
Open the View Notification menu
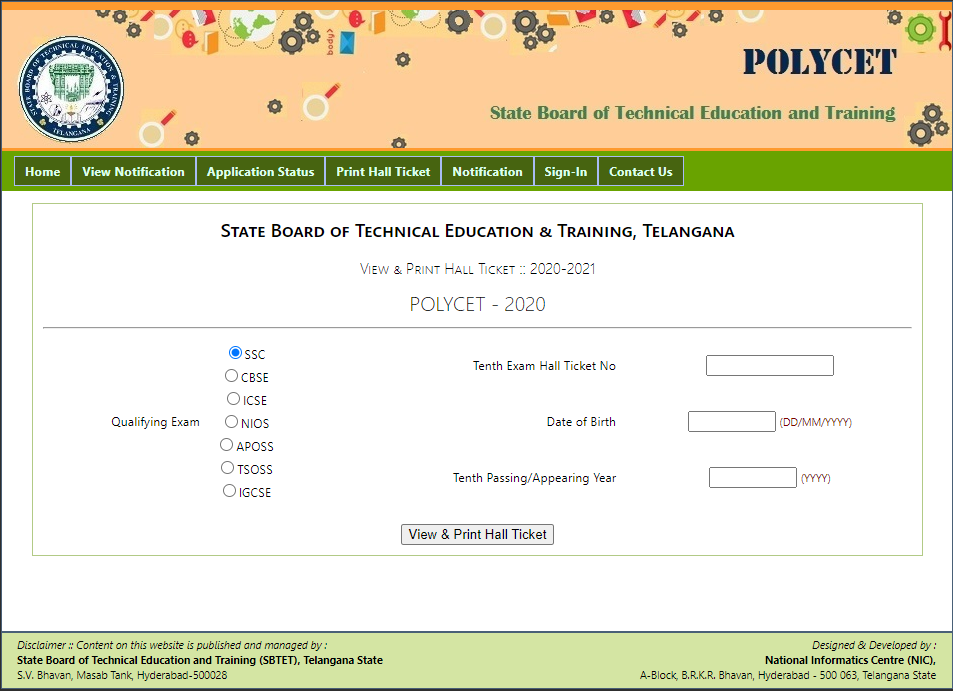(x=134, y=171)
